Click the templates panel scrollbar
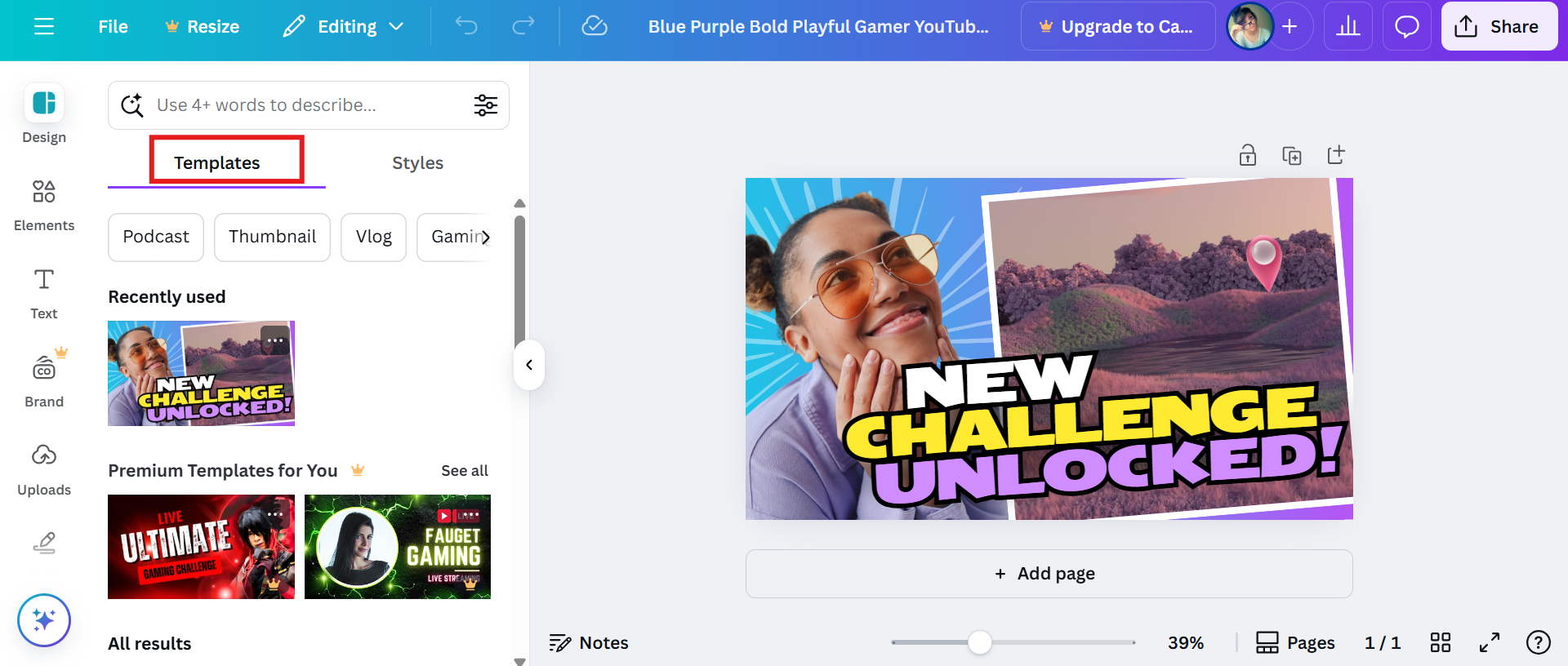Screen dimensions: 1568x666 [x=519, y=282]
